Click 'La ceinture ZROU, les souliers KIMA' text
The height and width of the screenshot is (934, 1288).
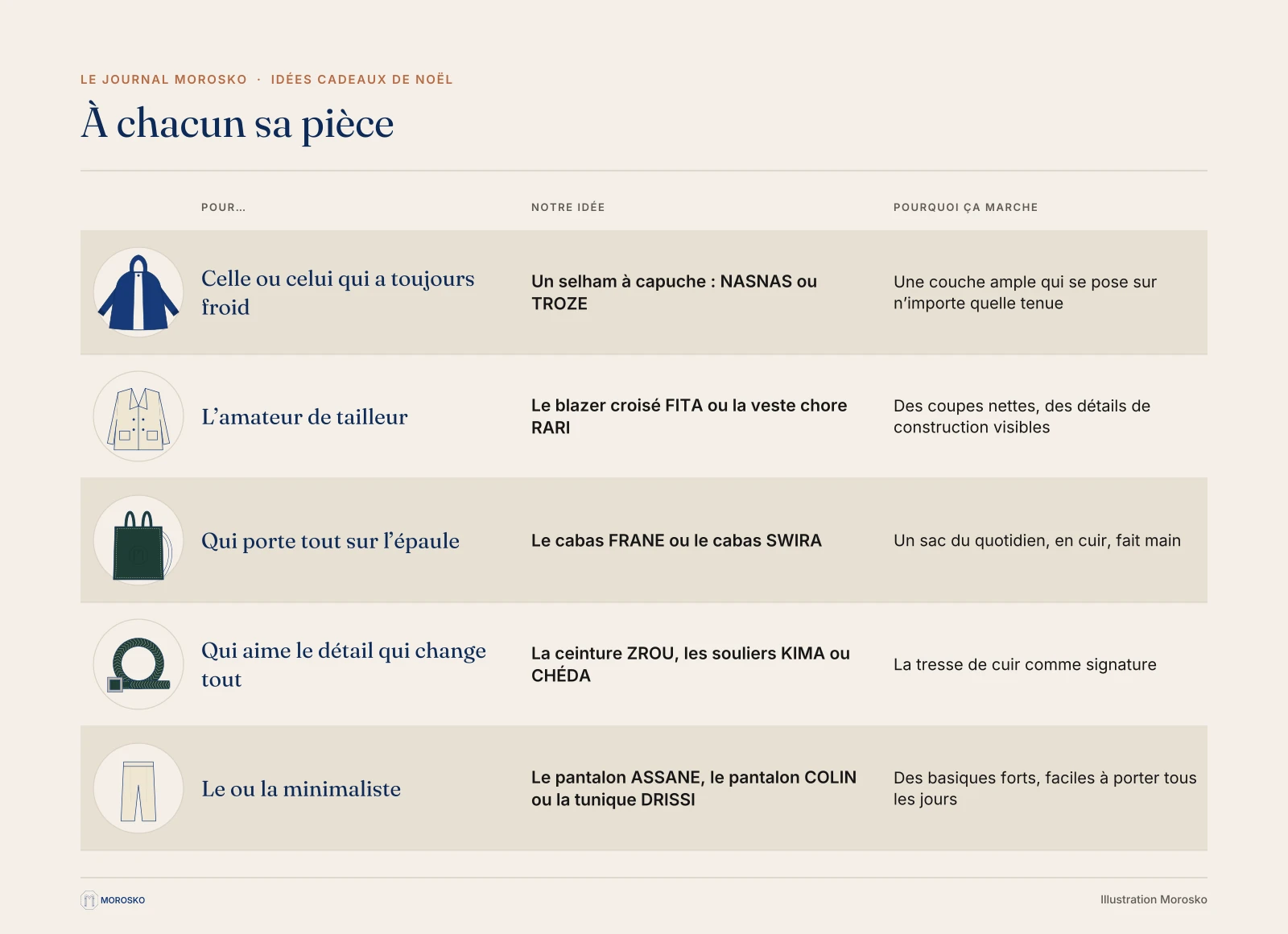pos(679,654)
